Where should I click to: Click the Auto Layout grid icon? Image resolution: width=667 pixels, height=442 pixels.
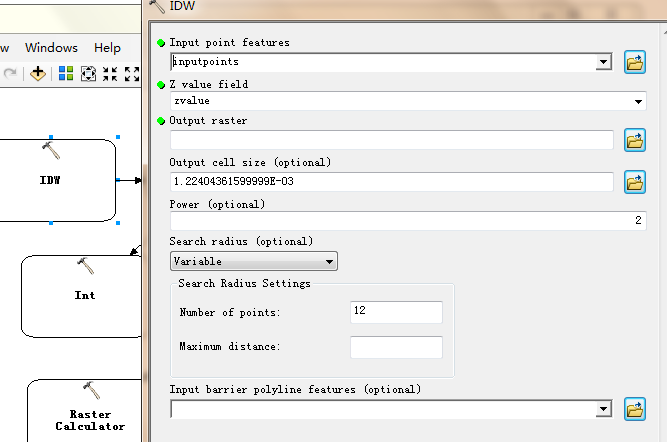pyautogui.click(x=66, y=74)
